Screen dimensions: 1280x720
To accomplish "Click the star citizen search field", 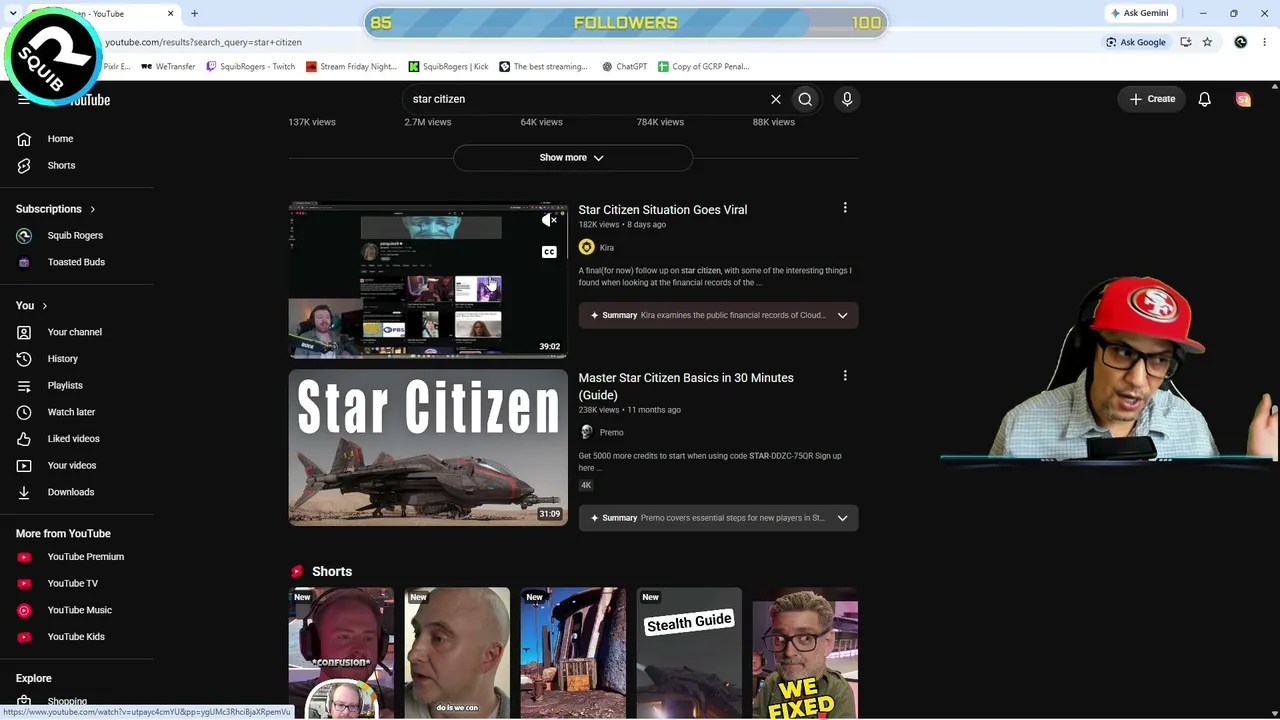I will [585, 99].
